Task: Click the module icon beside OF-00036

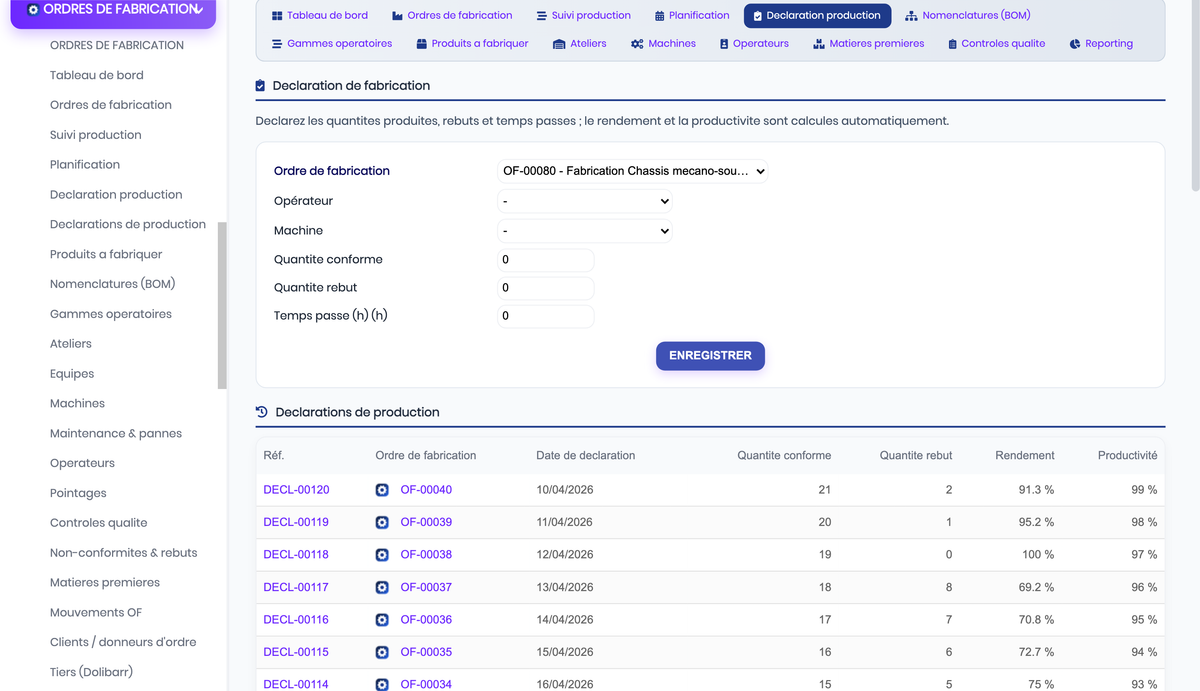Action: pos(382,620)
